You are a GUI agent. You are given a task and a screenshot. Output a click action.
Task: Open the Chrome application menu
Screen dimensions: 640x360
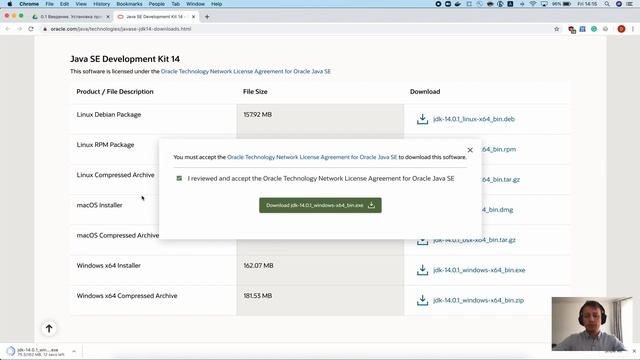point(29,4)
